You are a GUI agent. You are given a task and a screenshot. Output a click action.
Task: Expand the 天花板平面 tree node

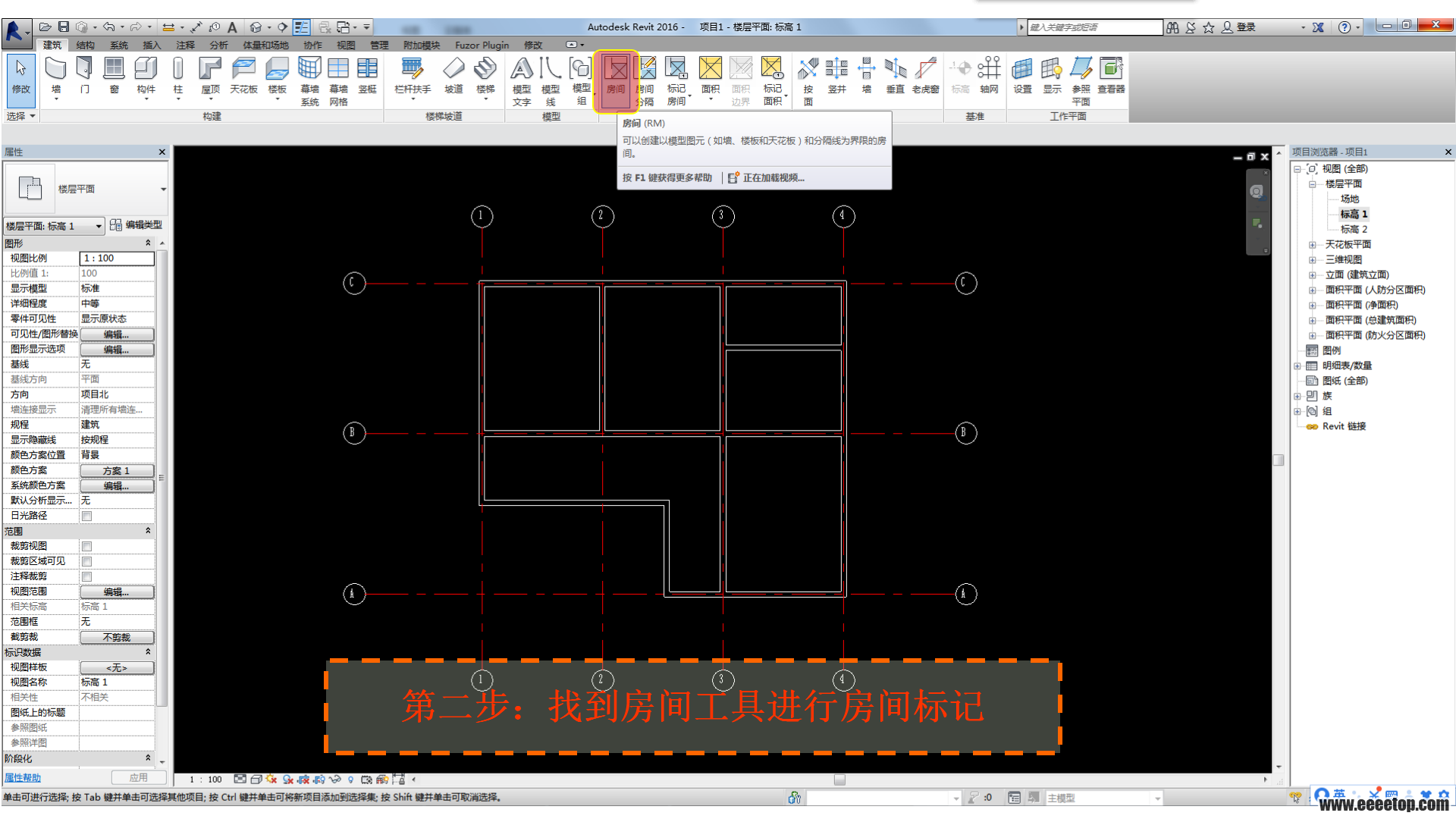1312,244
